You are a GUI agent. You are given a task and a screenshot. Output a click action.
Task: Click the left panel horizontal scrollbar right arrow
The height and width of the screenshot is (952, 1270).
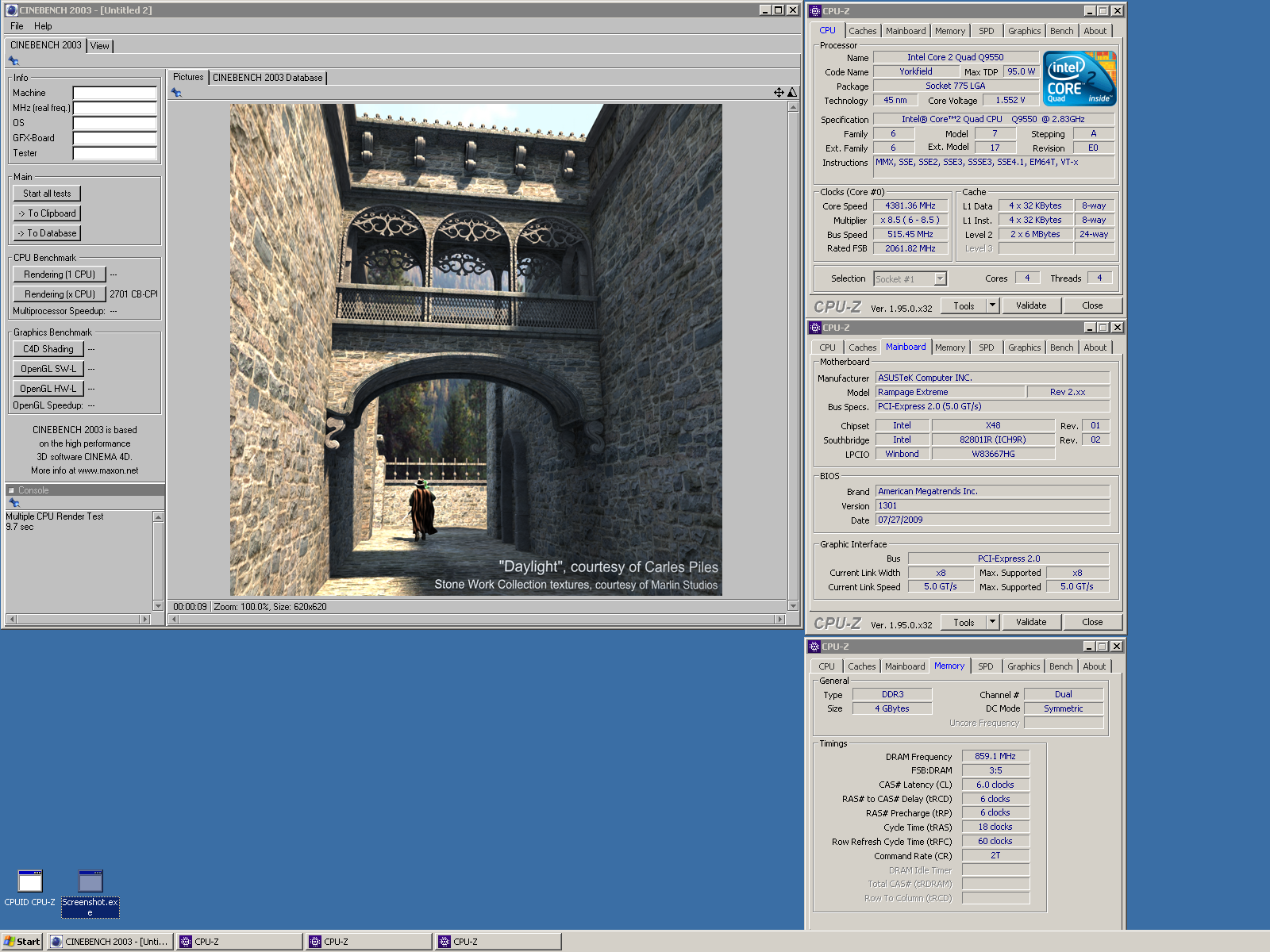(144, 619)
